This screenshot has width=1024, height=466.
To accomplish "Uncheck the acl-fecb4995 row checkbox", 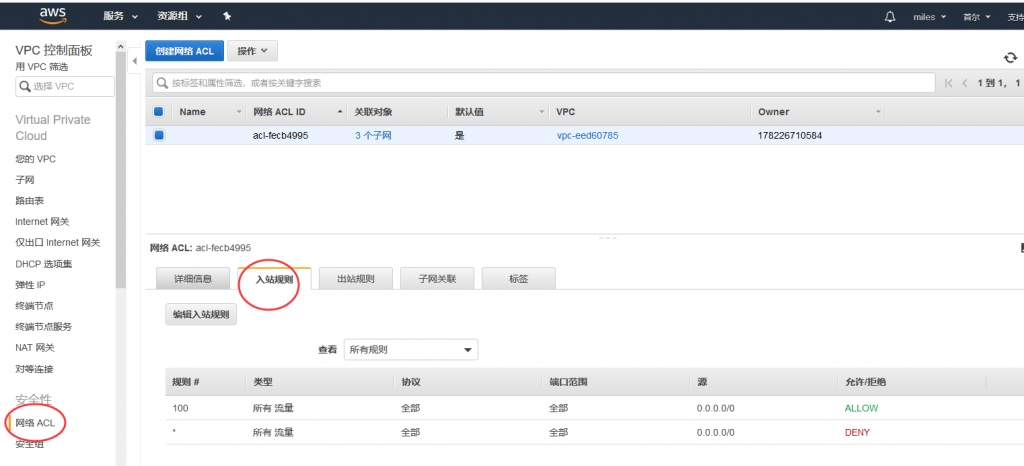I will [x=158, y=135].
